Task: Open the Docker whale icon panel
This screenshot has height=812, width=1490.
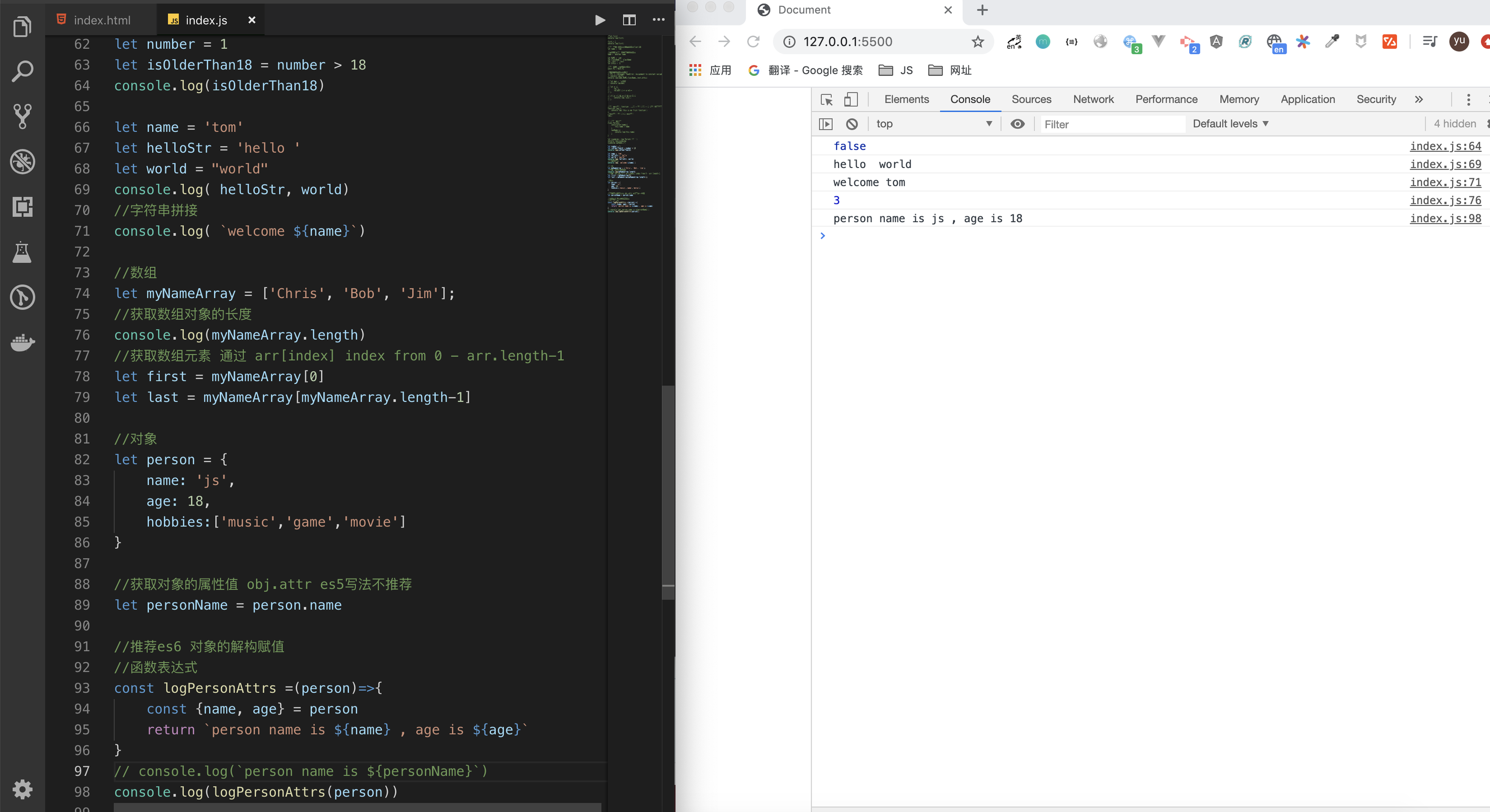Action: tap(22, 342)
